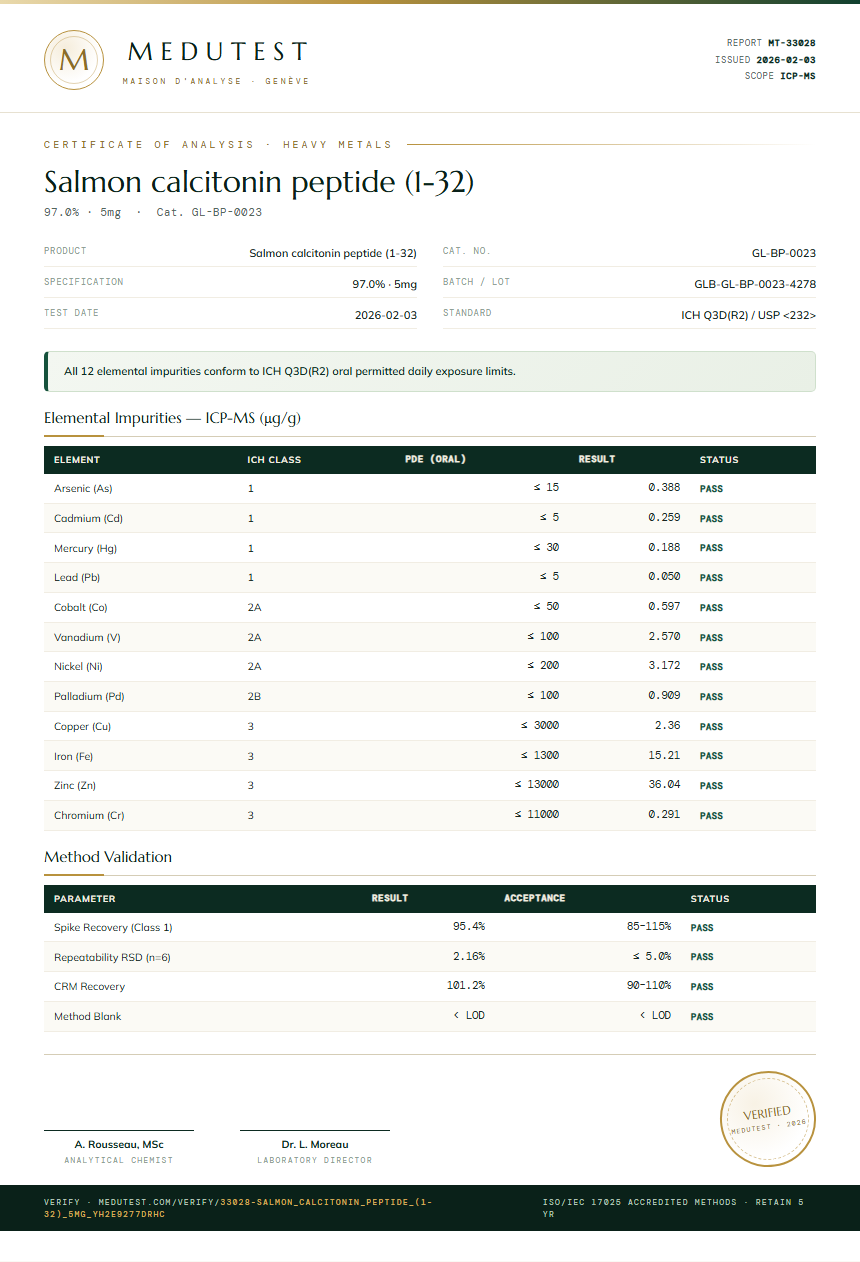Image resolution: width=860 pixels, height=1262 pixels.
Task: Click Iron result value 15.21
Action: point(664,756)
